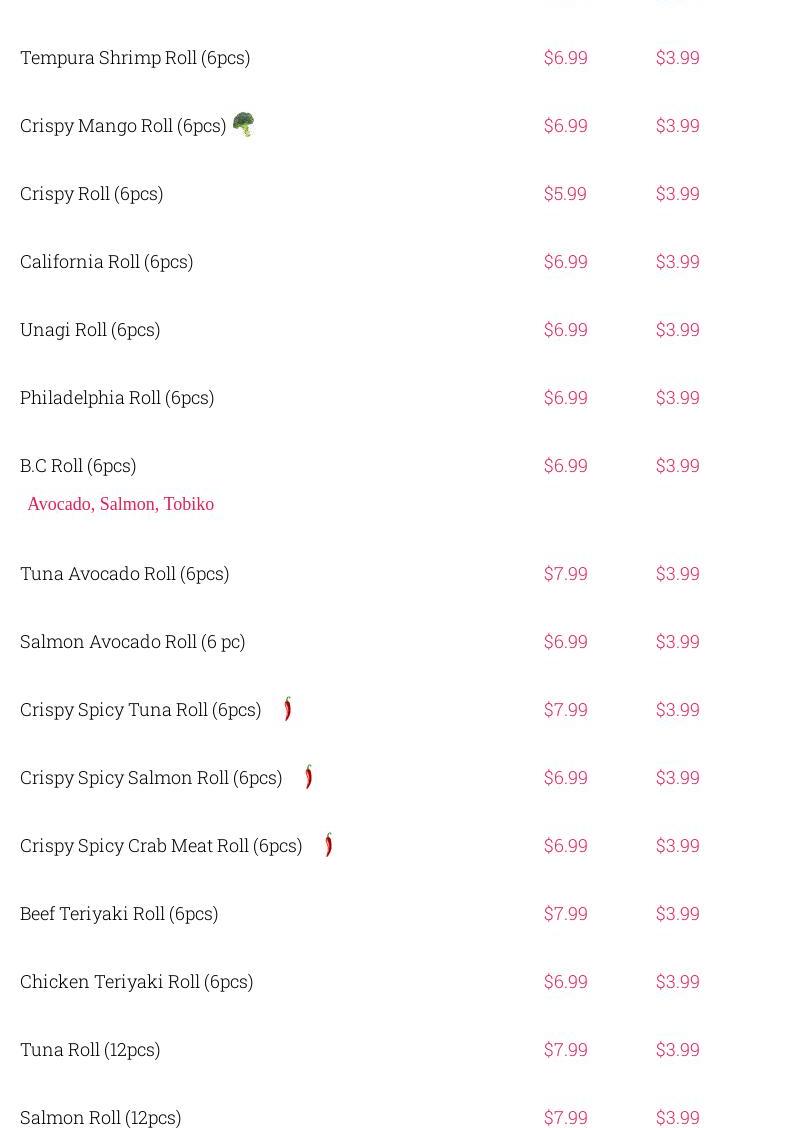Click the $3.99 price on Tempura Shrimp Roll
Image resolution: width=788 pixels, height=1128 pixels.
point(677,58)
